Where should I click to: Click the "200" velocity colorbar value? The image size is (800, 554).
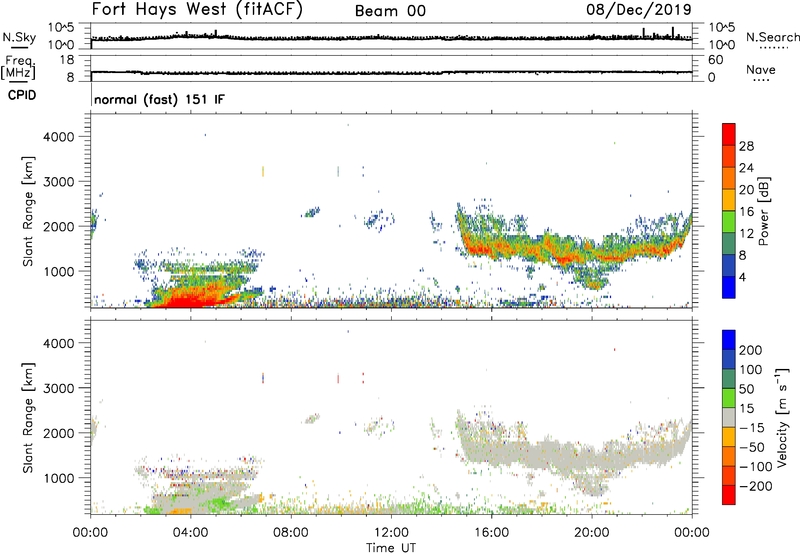coord(751,350)
